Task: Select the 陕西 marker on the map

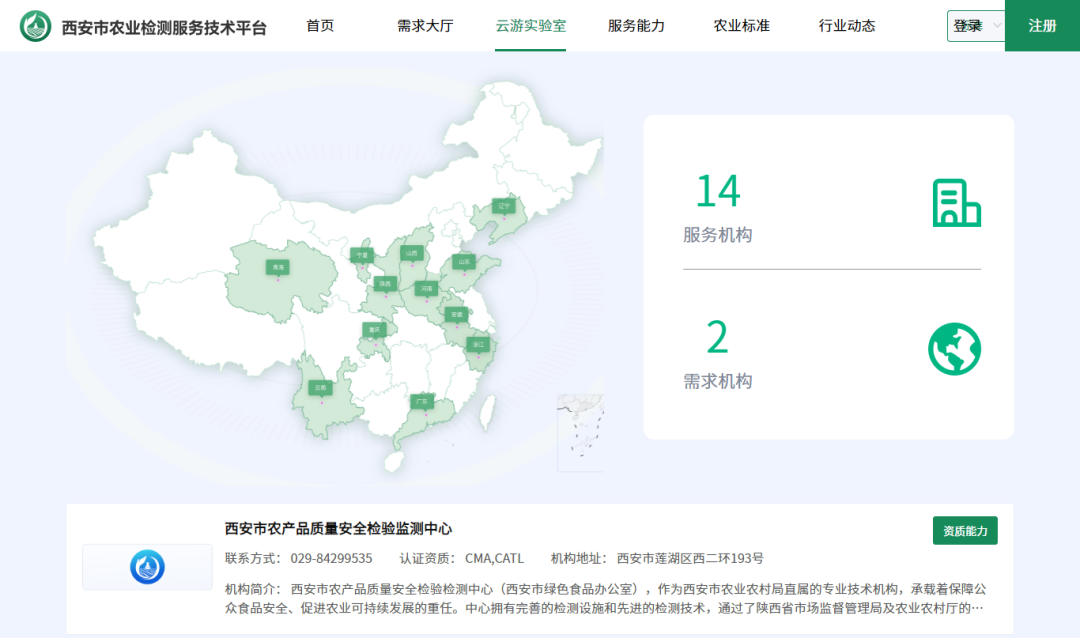Action: (385, 284)
